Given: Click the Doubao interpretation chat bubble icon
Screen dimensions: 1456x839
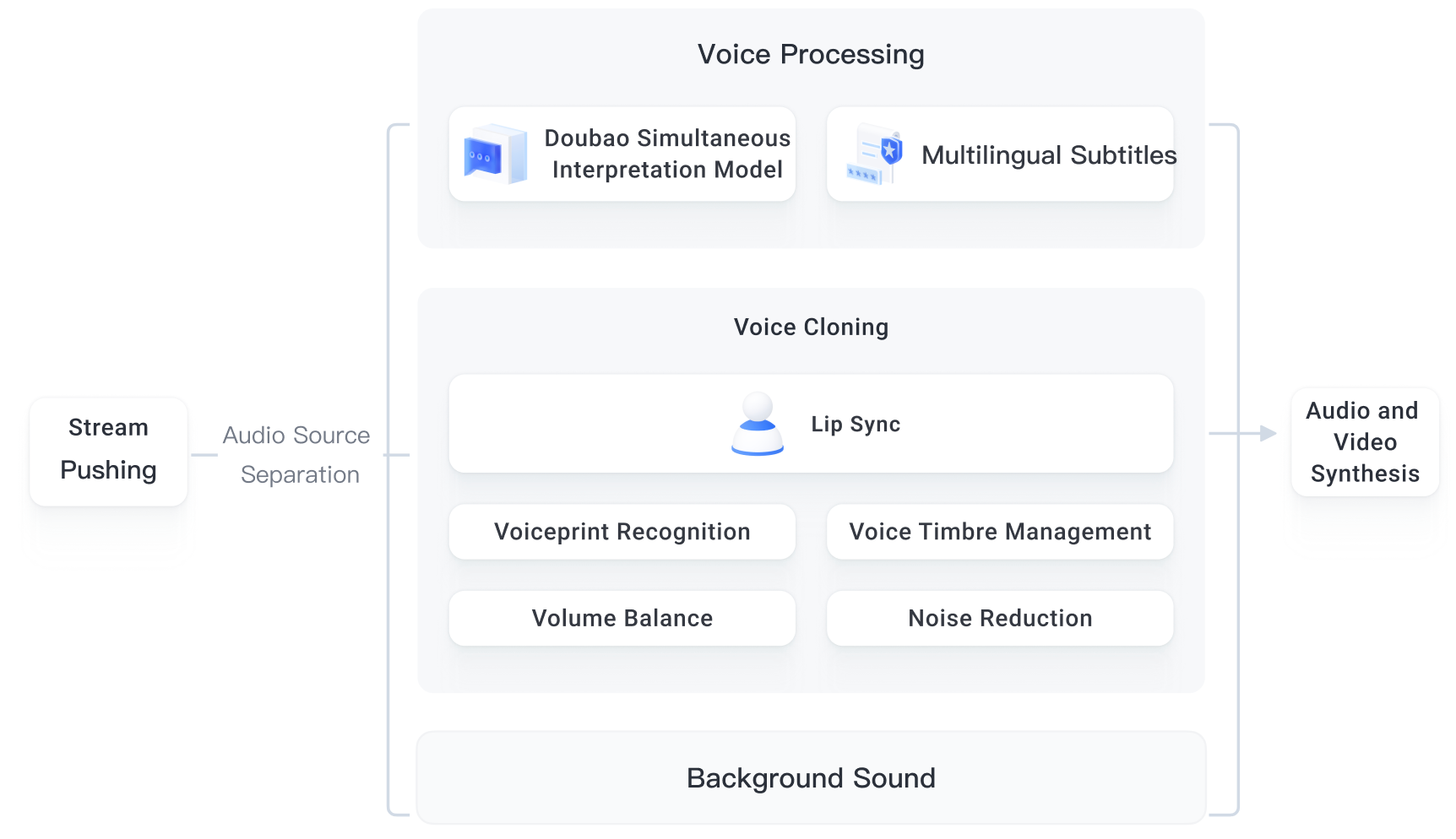Looking at the screenshot, I should coord(496,154).
